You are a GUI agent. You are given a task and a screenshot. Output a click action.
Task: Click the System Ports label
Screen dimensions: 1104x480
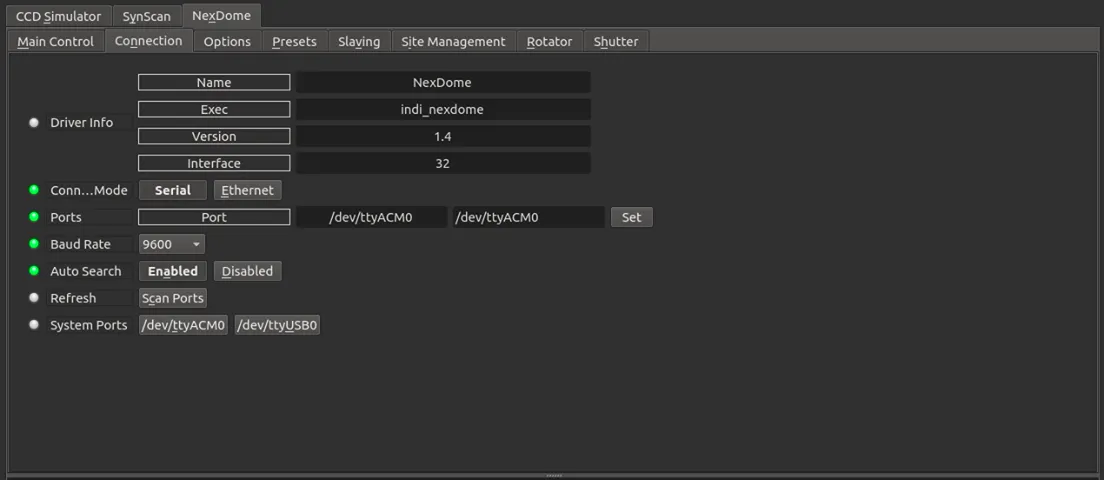click(x=89, y=325)
